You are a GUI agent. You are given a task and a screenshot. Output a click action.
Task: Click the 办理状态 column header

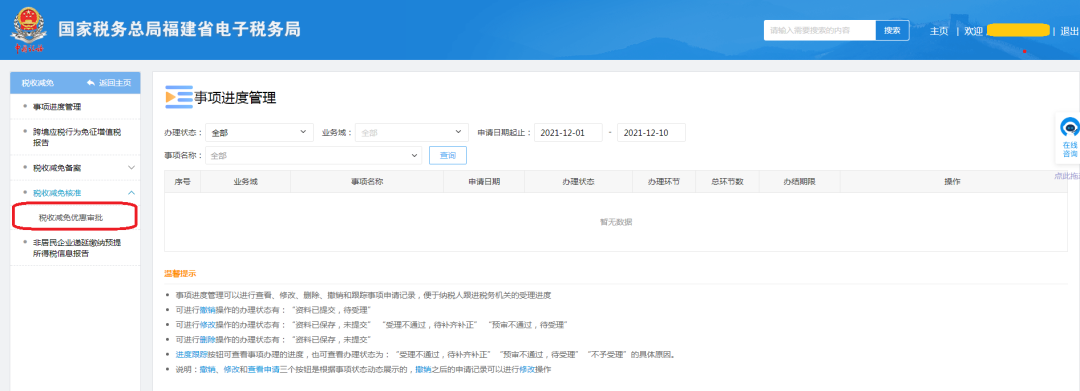578,182
